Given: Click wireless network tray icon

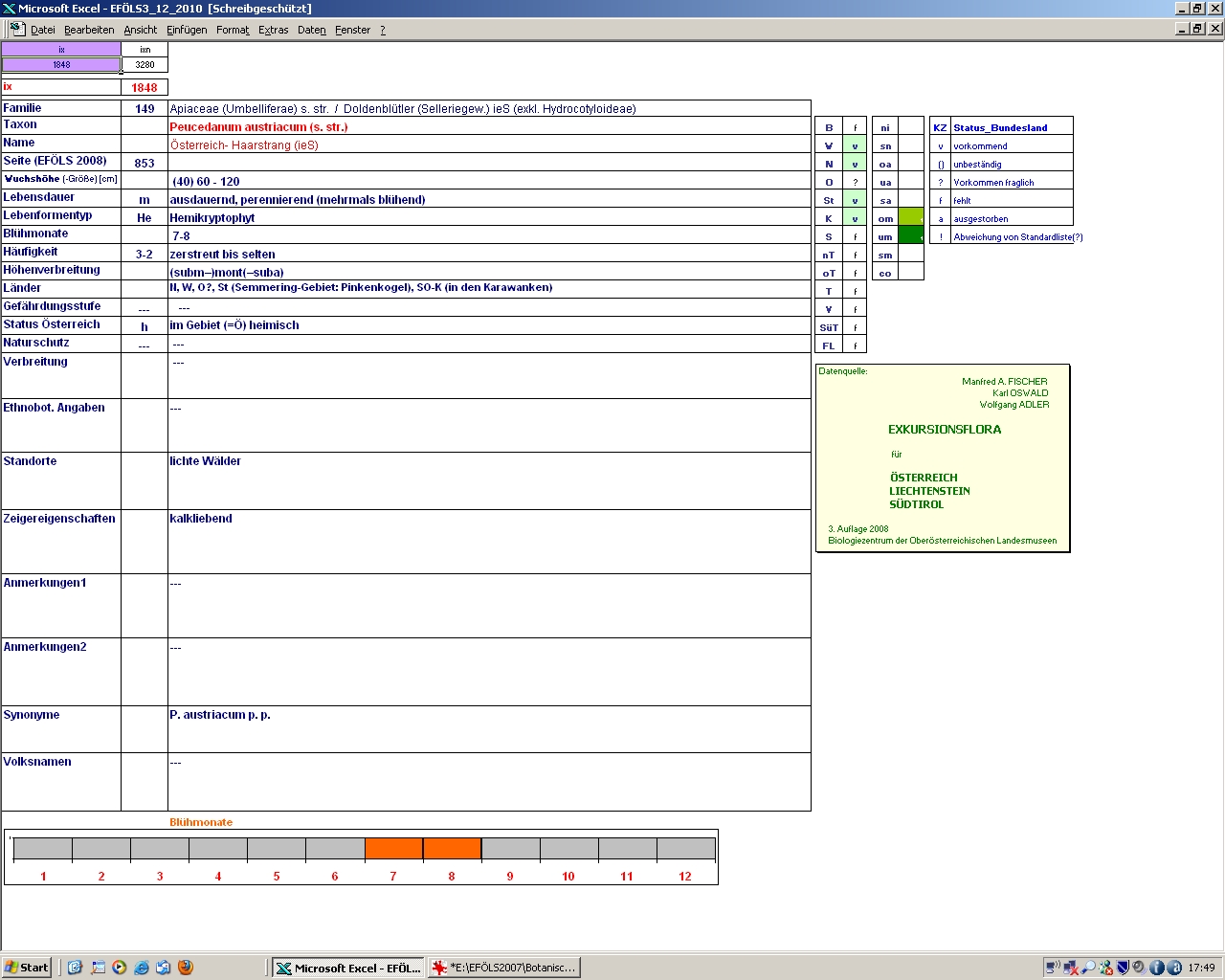Looking at the screenshot, I should click(1052, 968).
